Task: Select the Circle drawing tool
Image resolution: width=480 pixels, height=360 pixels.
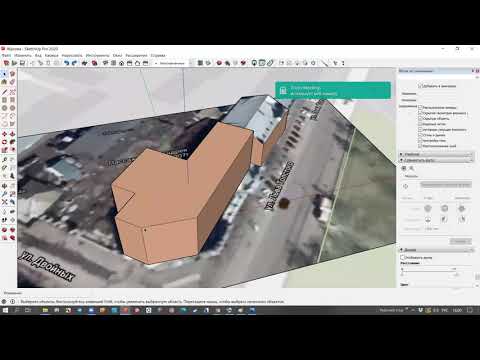Action: click(4, 108)
